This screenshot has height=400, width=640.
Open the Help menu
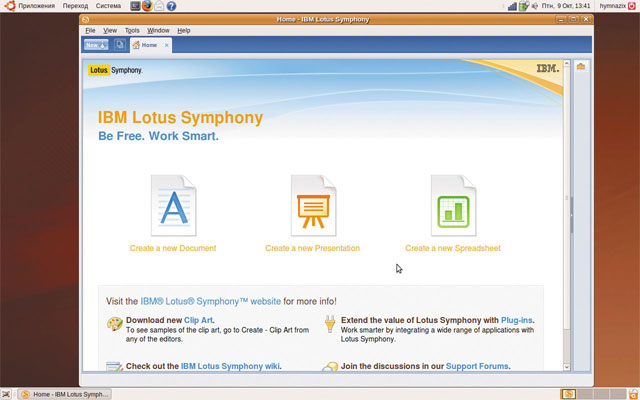pos(184,31)
